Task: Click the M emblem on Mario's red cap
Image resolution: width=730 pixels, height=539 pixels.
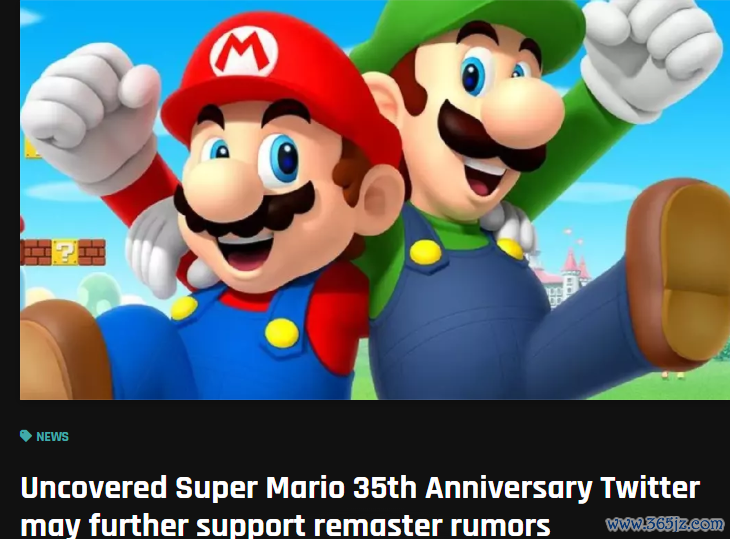Action: point(243,51)
